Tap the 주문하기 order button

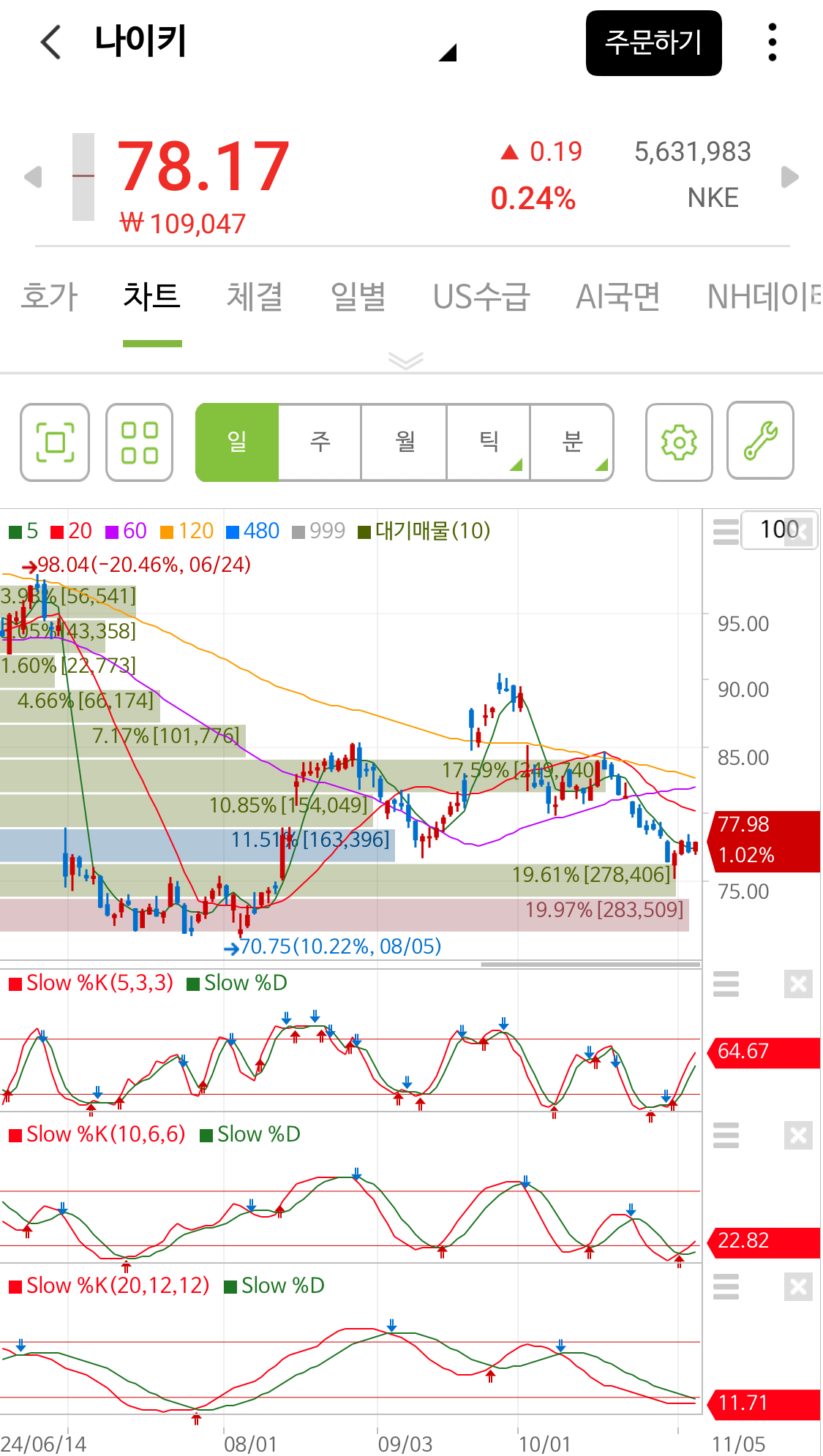653,42
